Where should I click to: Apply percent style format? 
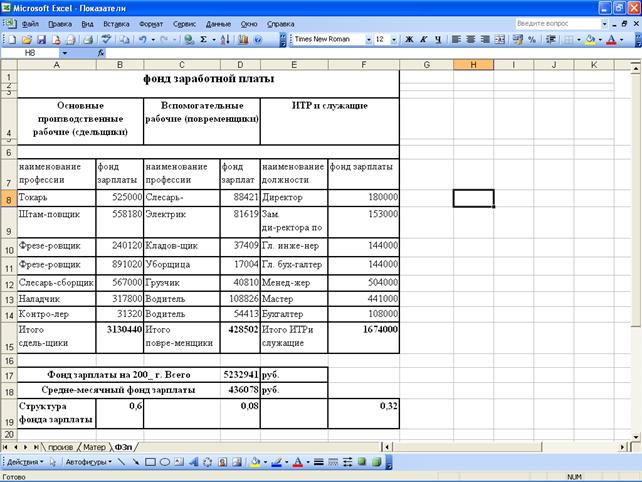click(532, 40)
